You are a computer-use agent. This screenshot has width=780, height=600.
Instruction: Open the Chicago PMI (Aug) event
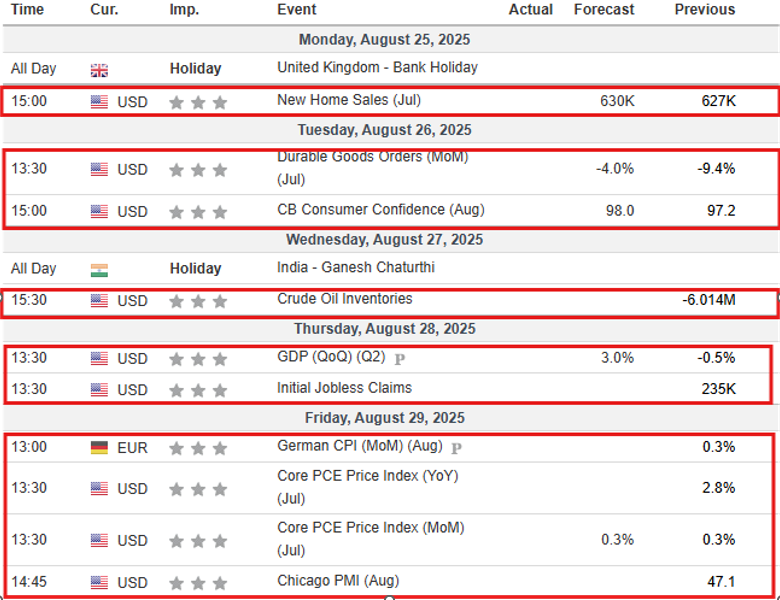[x=338, y=581]
